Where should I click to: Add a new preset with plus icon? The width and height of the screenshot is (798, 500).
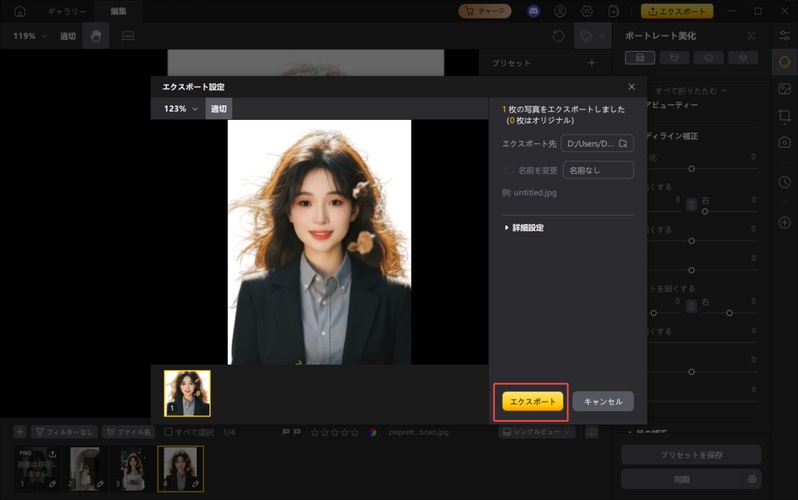pos(591,63)
